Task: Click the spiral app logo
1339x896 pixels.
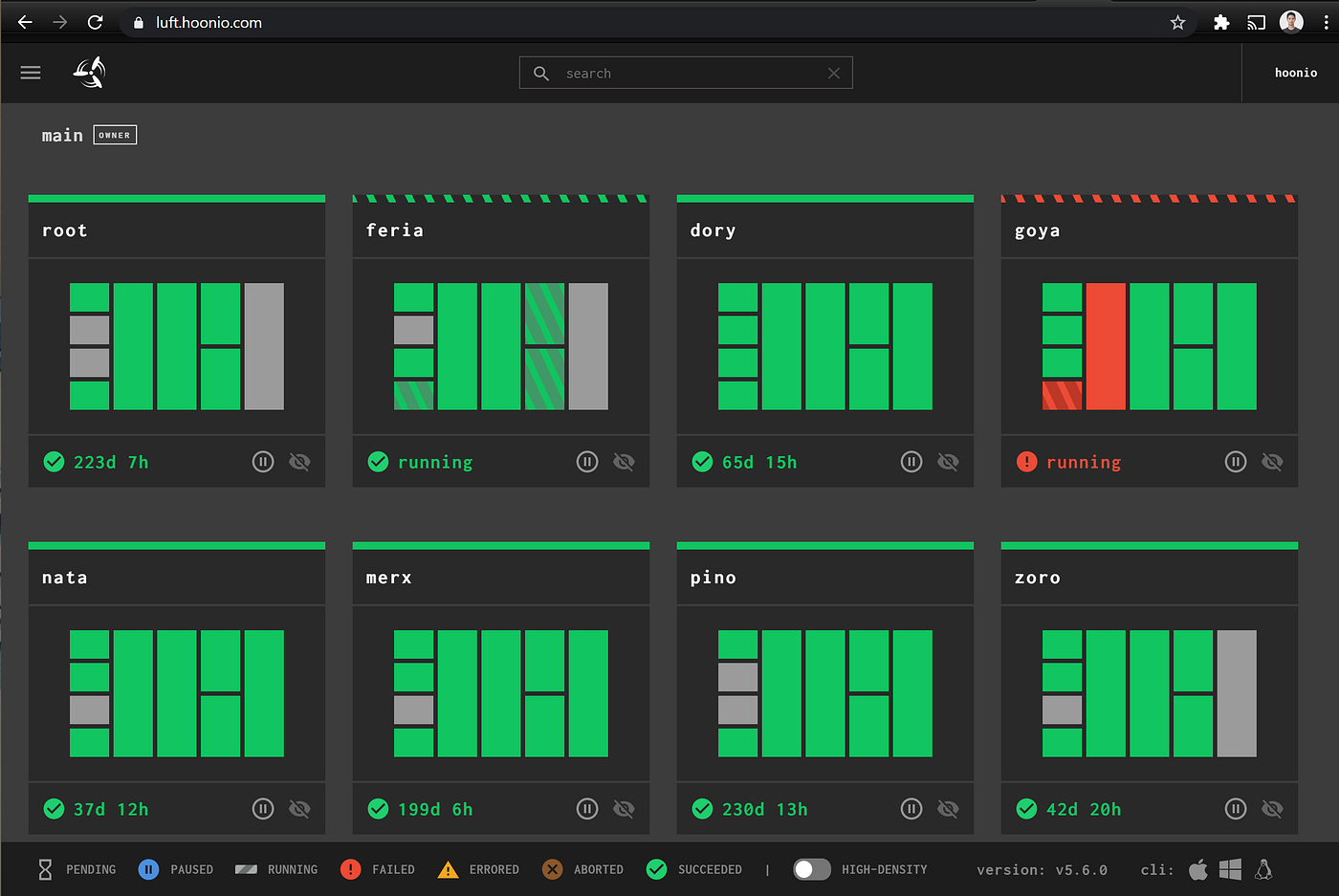Action: click(x=88, y=72)
